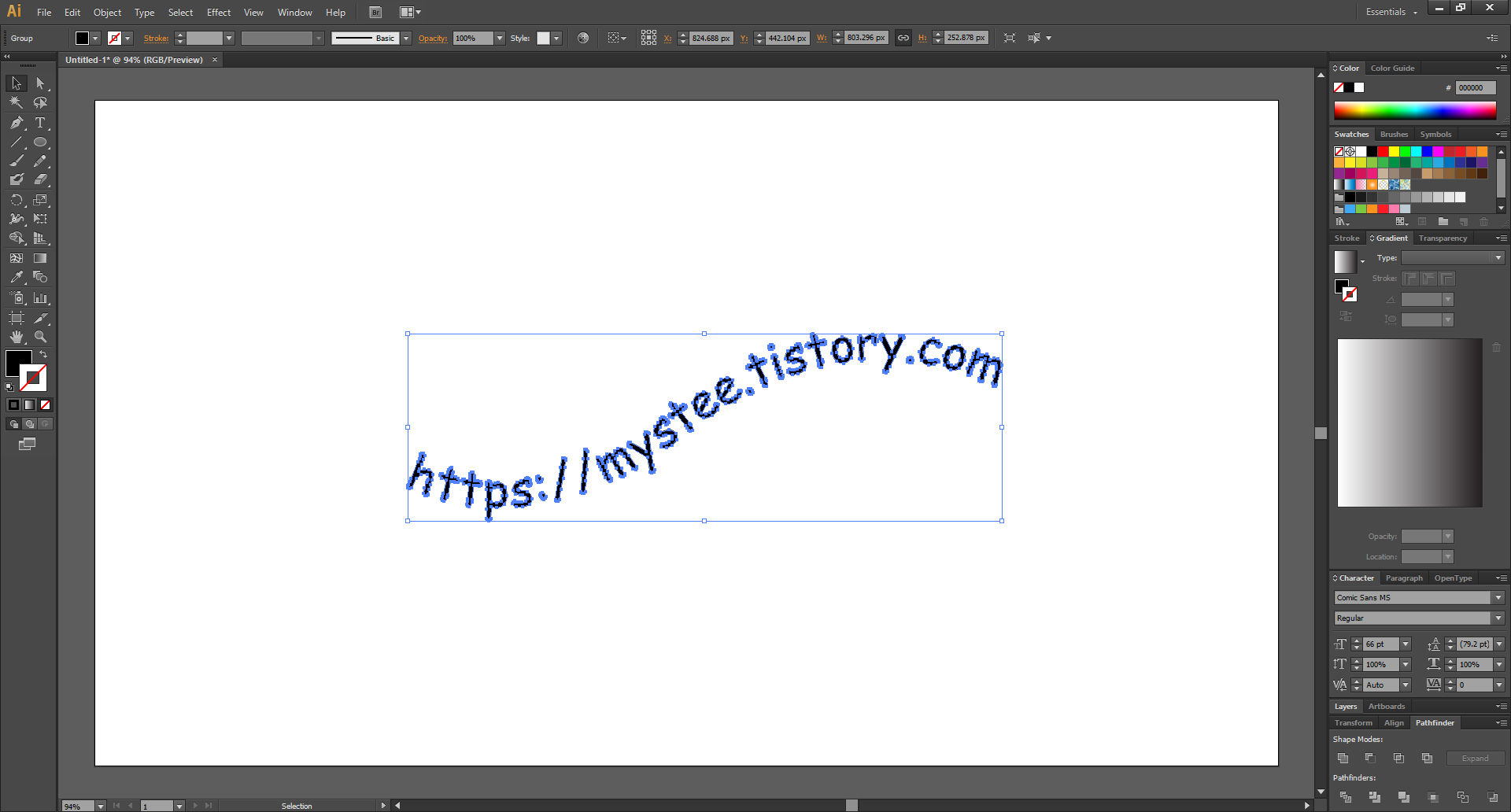Screen dimensions: 1511x812
Task: Select the Magic Wand tool
Action: point(17,102)
